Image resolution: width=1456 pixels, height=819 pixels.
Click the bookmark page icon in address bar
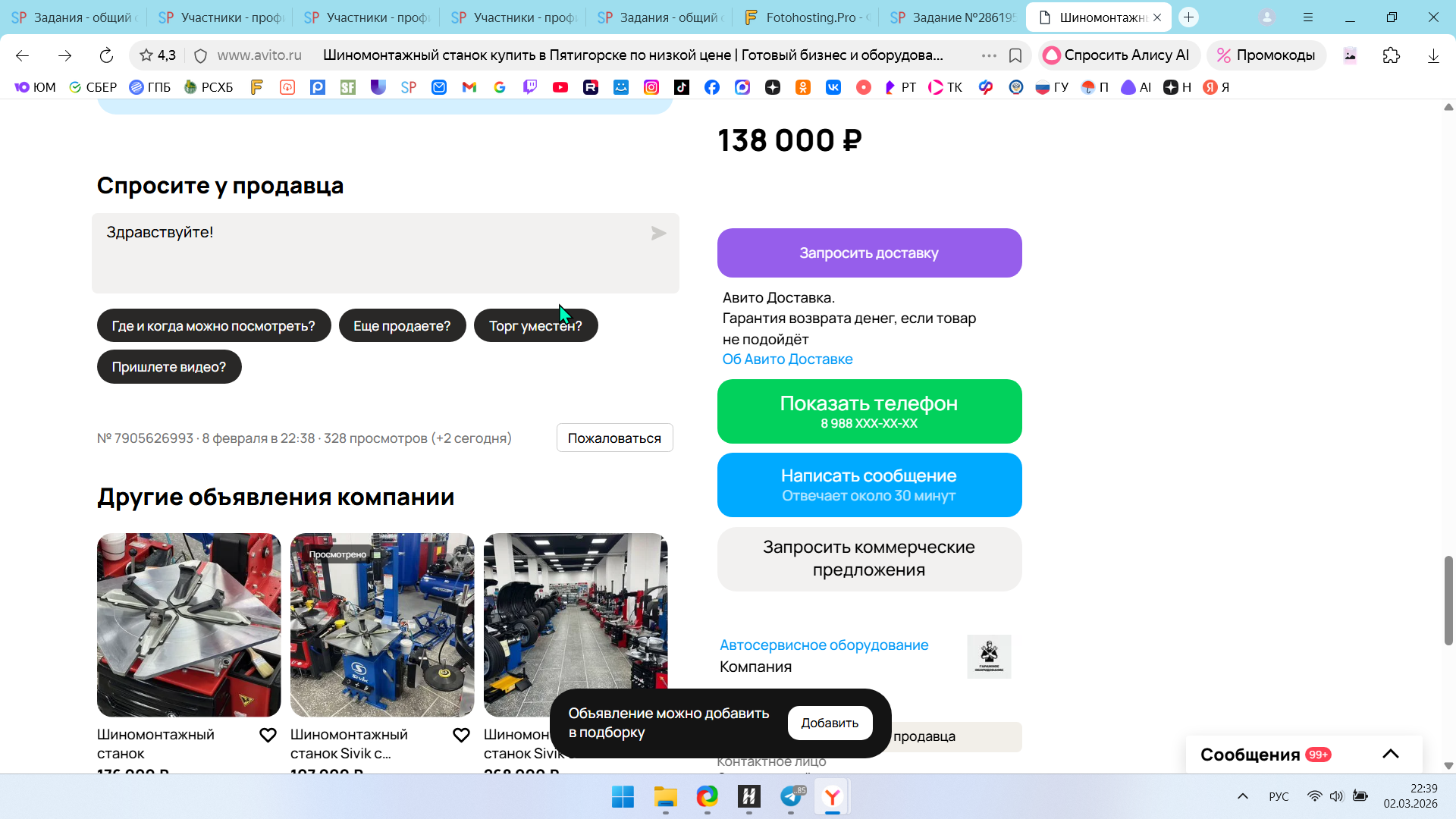pos(1015,55)
